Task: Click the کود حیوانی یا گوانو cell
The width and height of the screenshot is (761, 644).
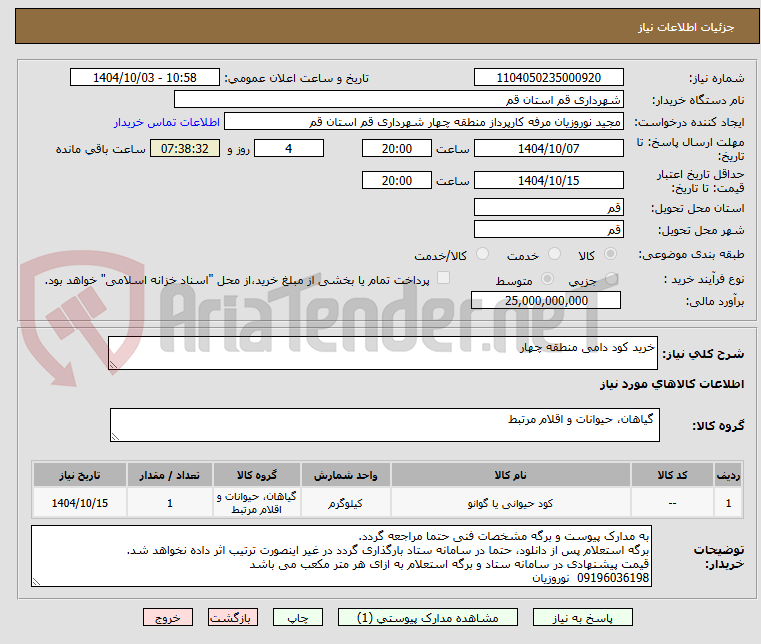Action: click(x=511, y=503)
